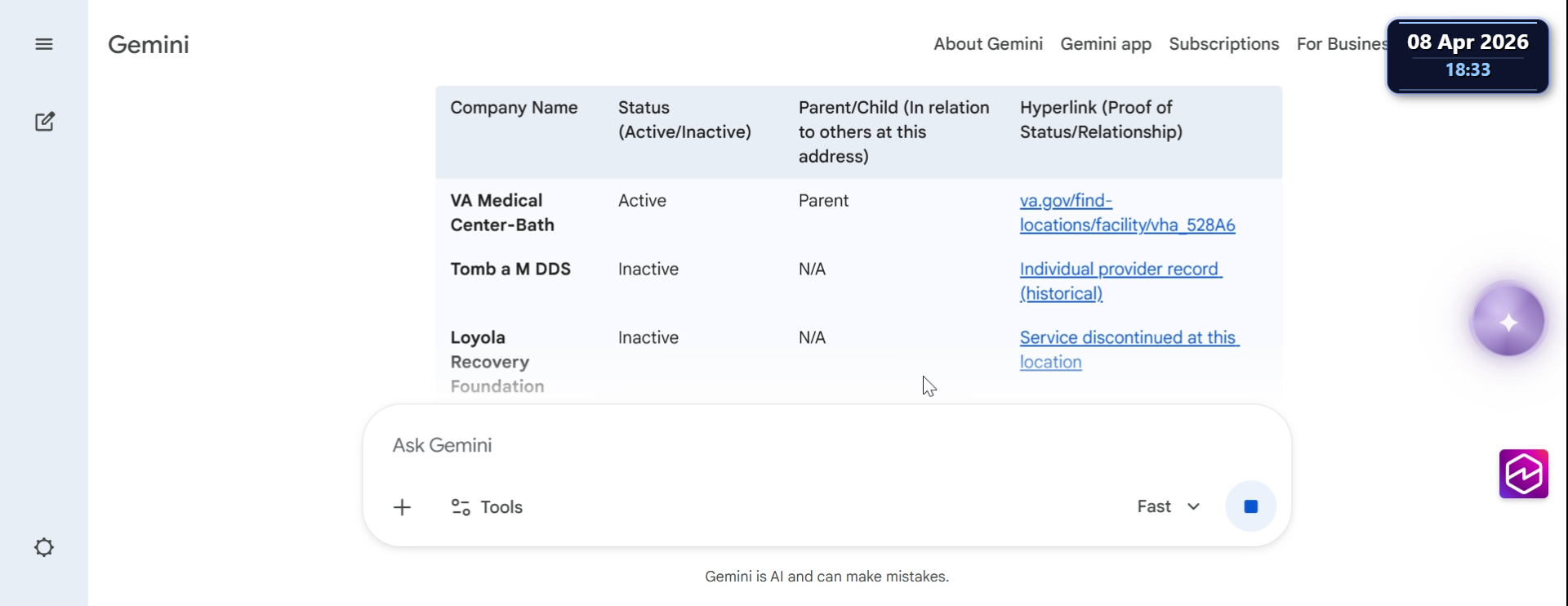Open the settings gear in the sidebar
The width and height of the screenshot is (1568, 606).
tap(44, 547)
